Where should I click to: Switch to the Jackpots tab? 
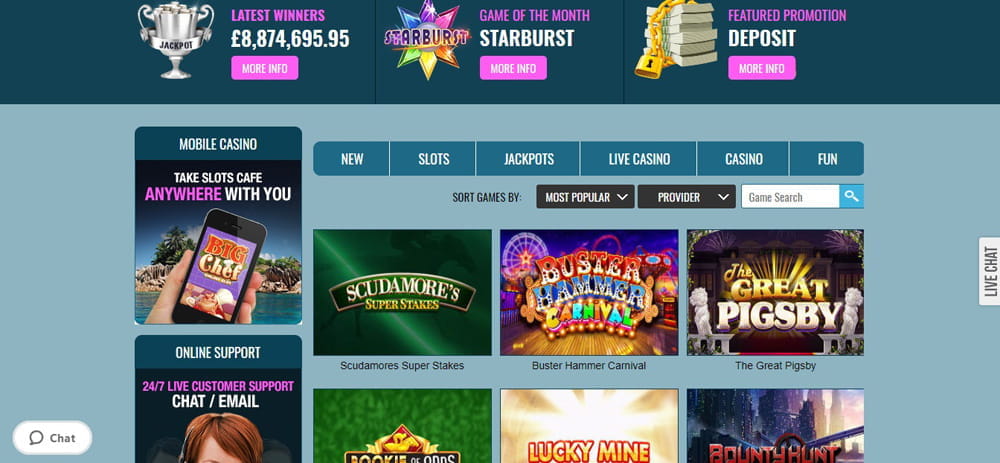[529, 159]
